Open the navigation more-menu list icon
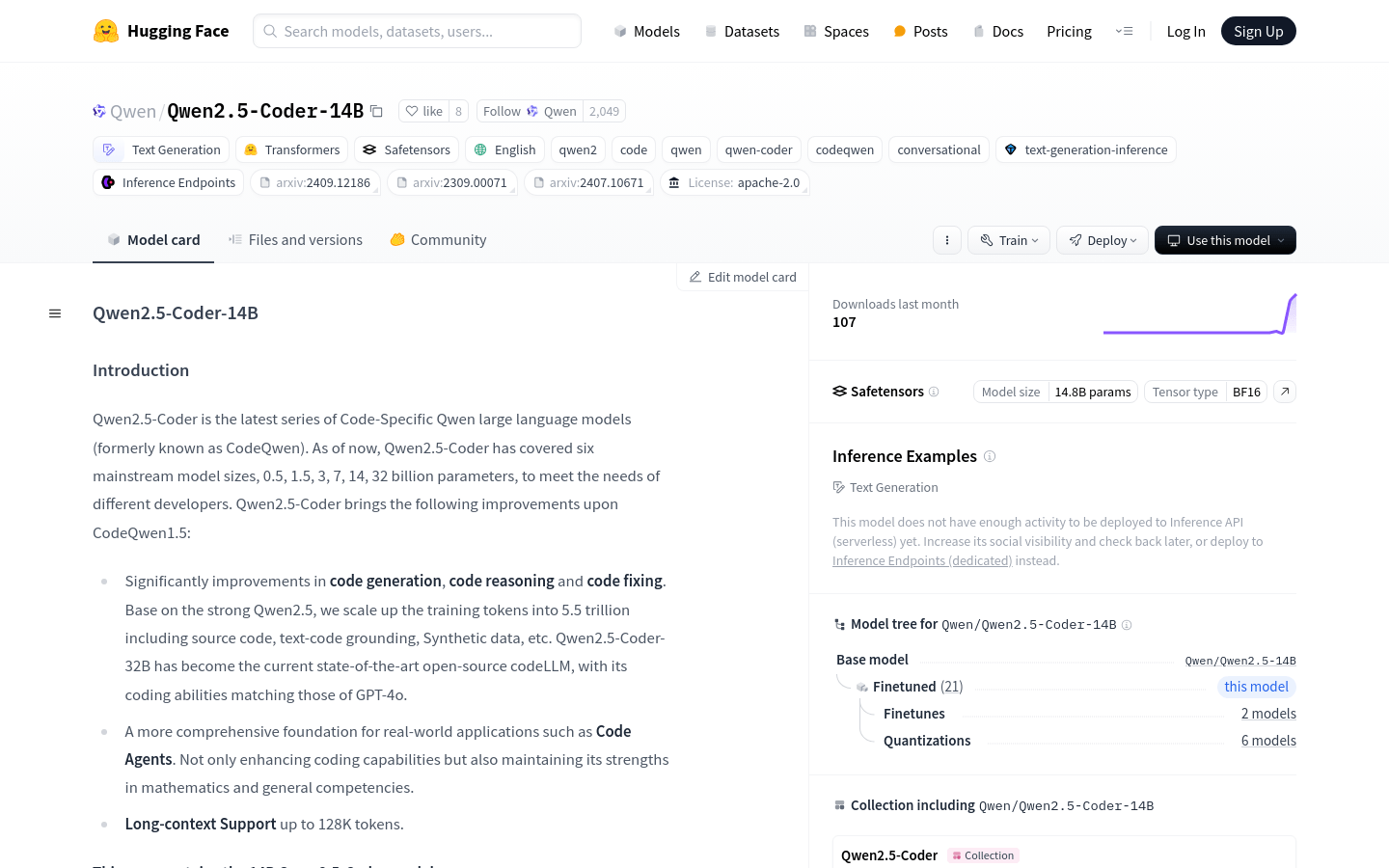Image resolution: width=1389 pixels, height=868 pixels. 1124,31
